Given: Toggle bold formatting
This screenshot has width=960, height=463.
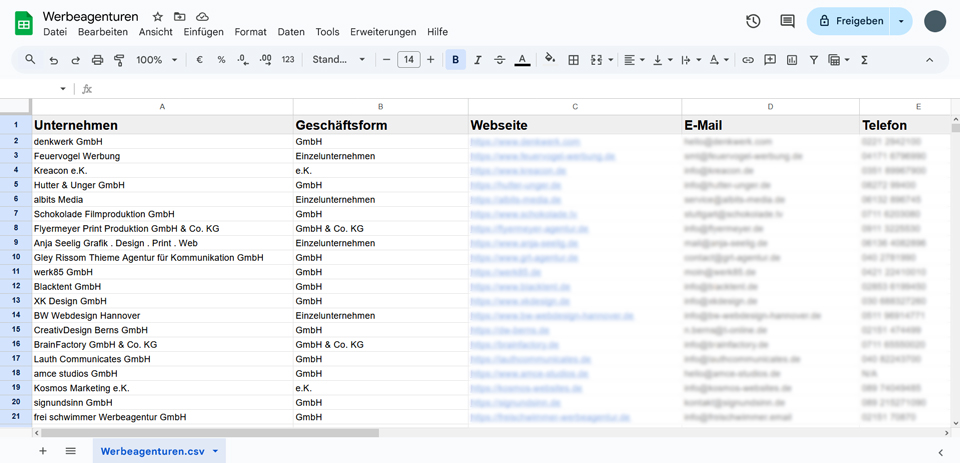Looking at the screenshot, I should (x=456, y=60).
